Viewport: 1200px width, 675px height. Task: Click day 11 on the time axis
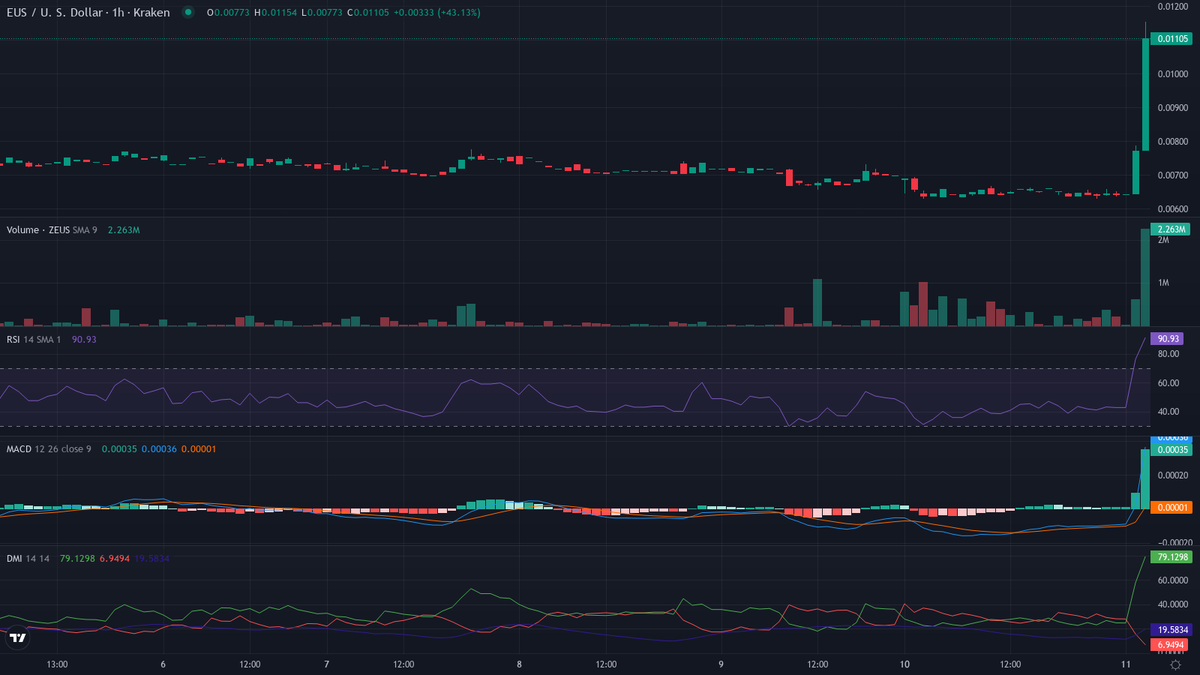coord(1126,663)
